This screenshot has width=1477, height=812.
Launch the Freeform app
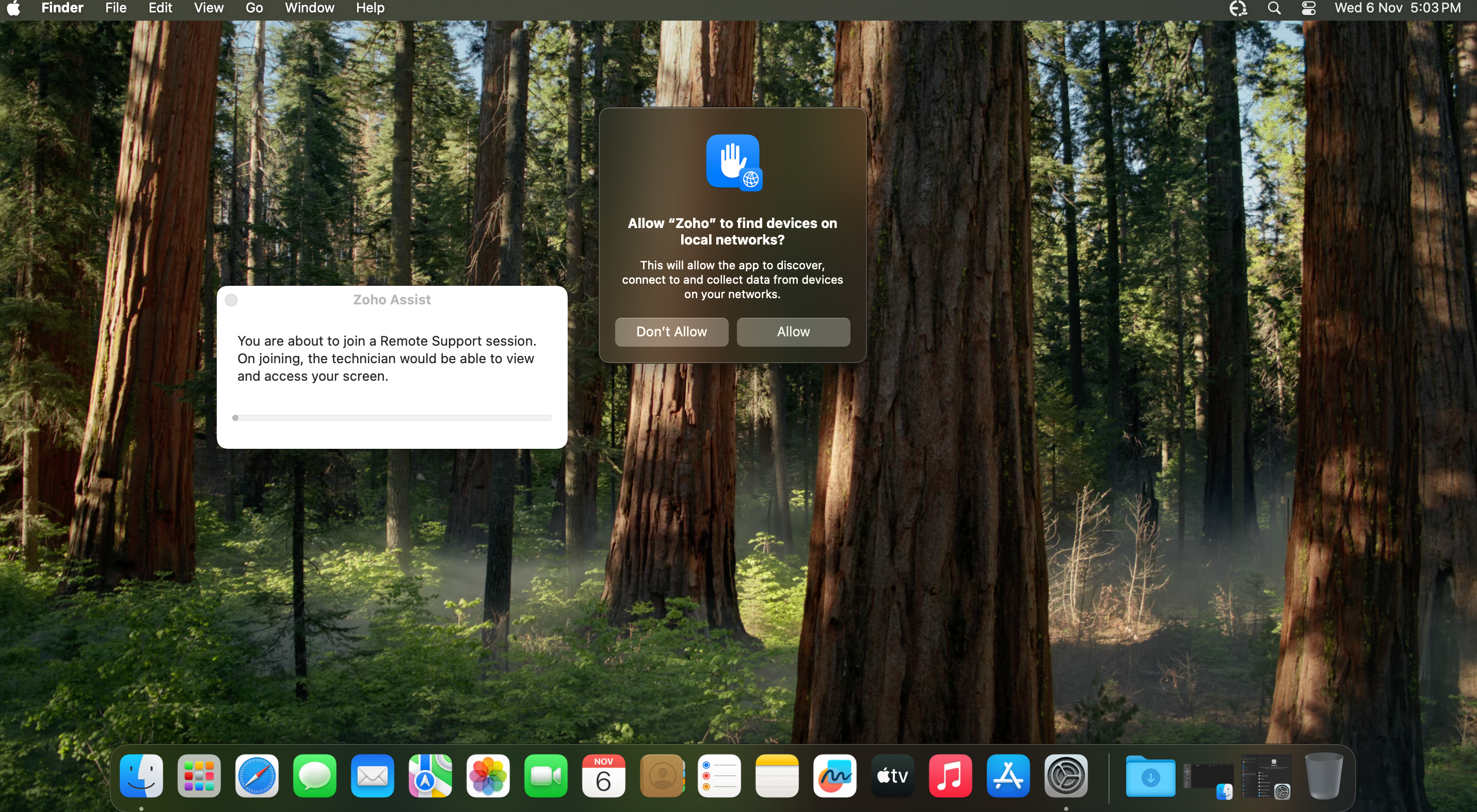(x=834, y=776)
